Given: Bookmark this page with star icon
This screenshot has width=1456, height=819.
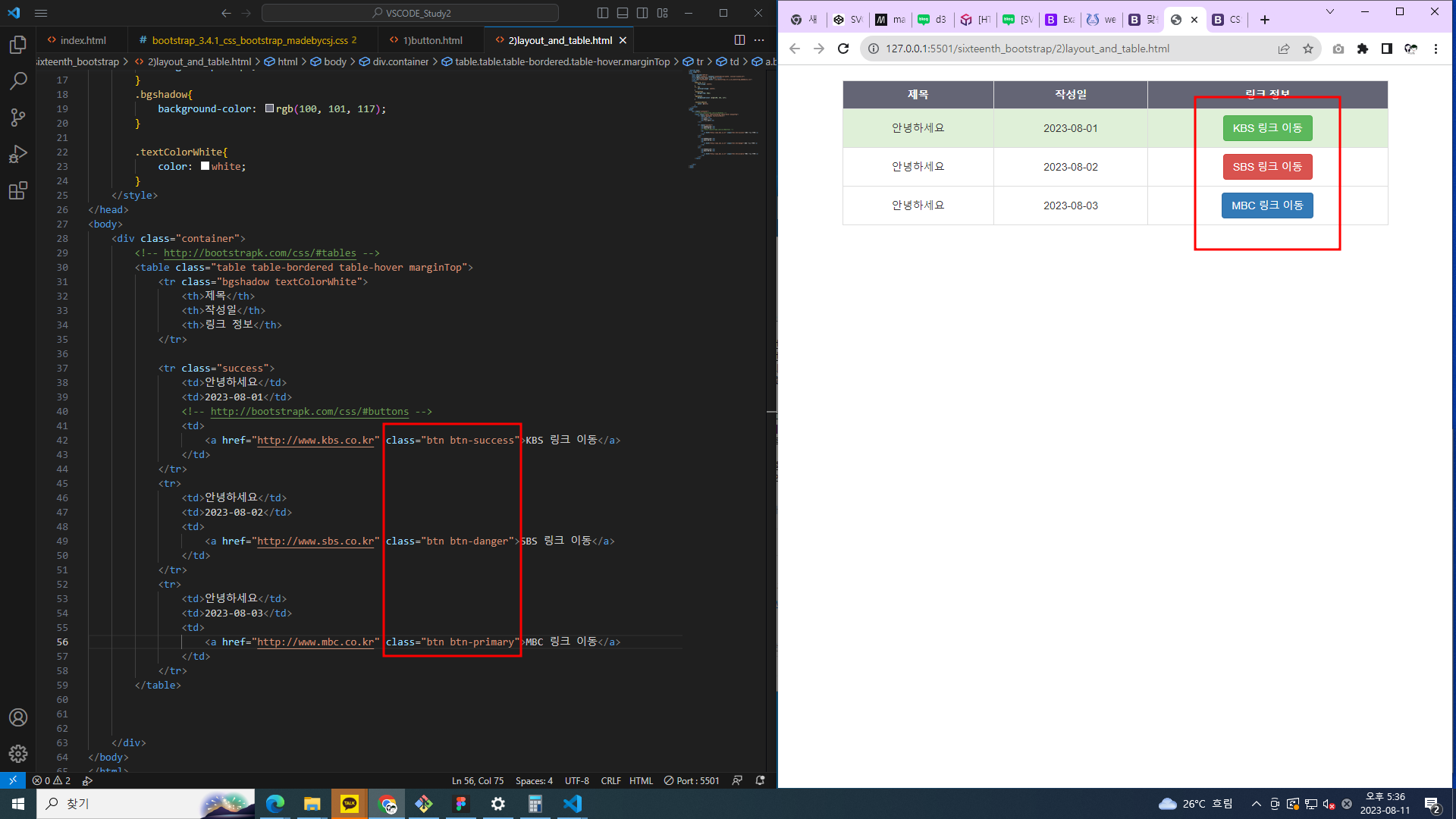Looking at the screenshot, I should 1308,49.
